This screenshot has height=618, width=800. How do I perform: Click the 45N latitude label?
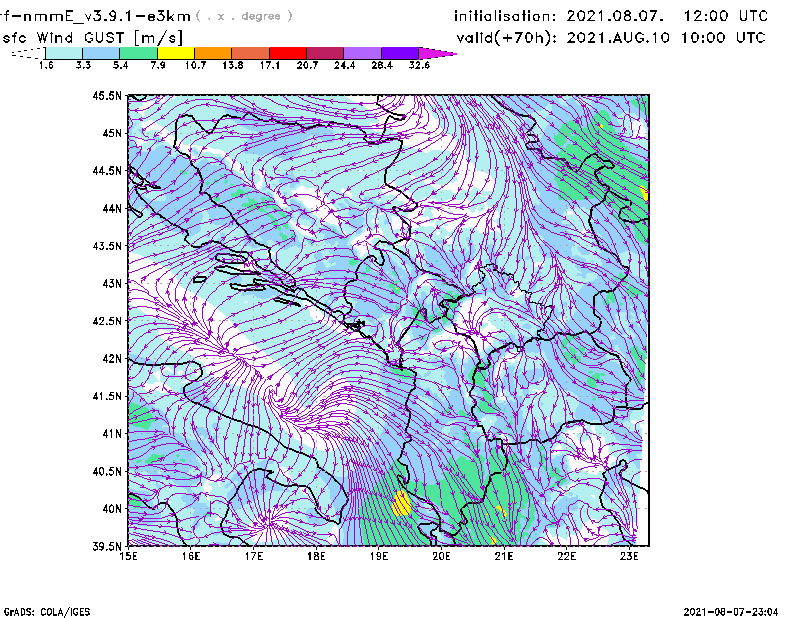(112, 133)
